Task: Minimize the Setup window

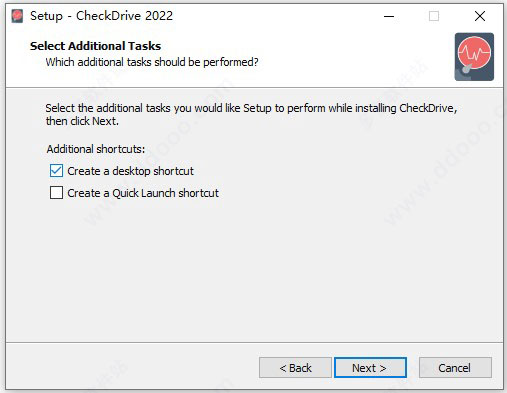Action: (389, 16)
